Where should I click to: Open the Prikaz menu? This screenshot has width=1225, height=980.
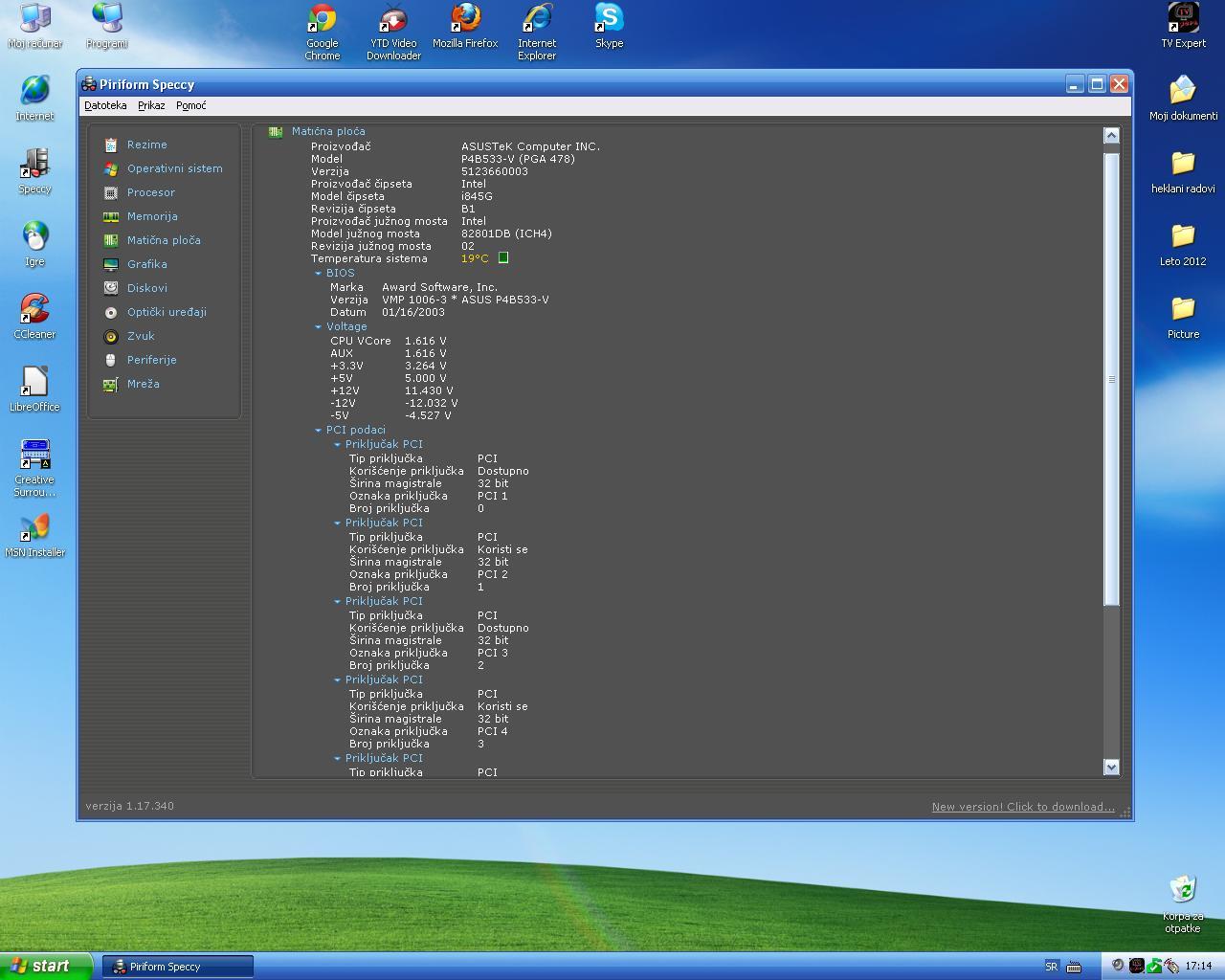coord(151,105)
